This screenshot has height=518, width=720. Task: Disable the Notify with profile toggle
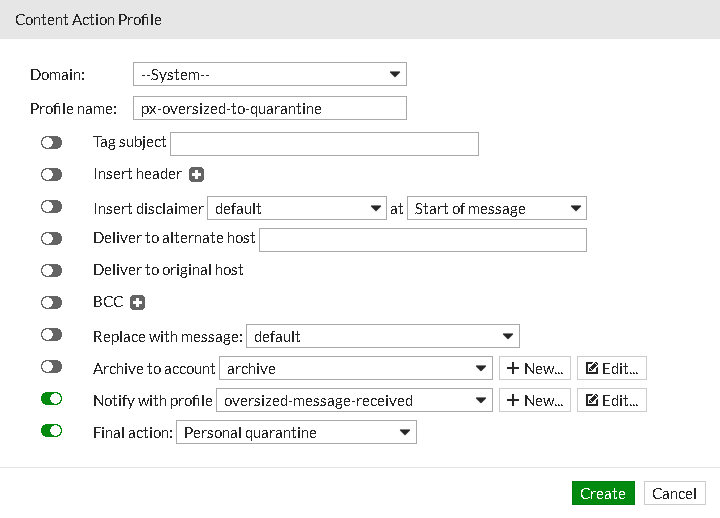[x=52, y=399]
